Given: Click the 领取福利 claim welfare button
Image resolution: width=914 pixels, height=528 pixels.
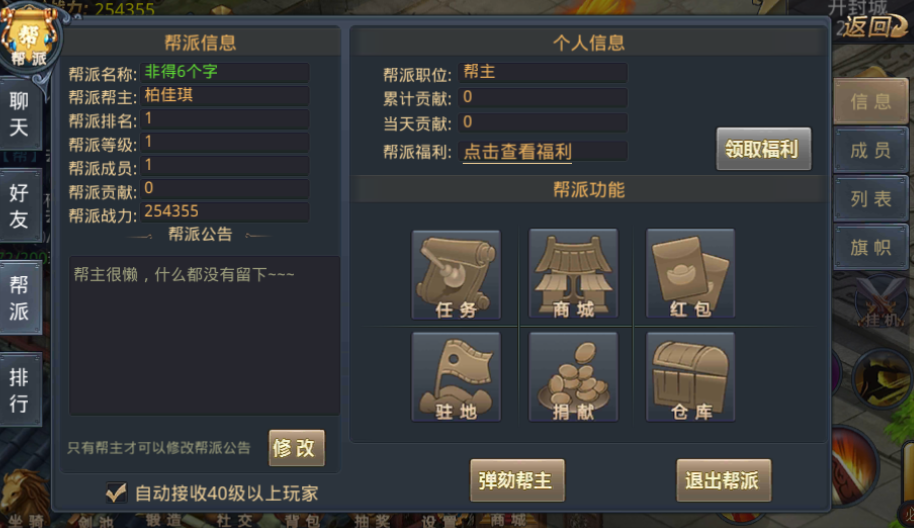Looking at the screenshot, I should click(763, 149).
